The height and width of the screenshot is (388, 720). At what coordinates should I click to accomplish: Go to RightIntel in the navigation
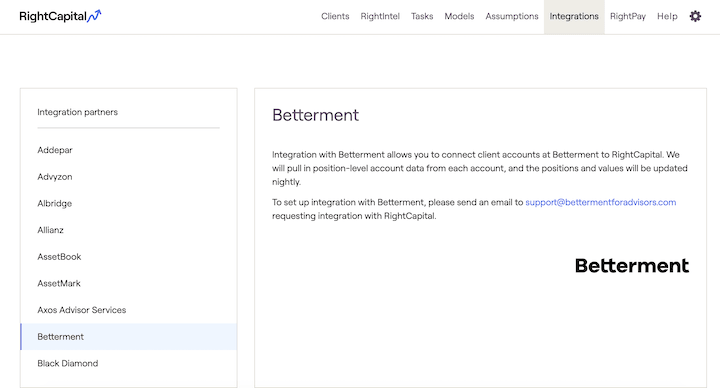380,16
